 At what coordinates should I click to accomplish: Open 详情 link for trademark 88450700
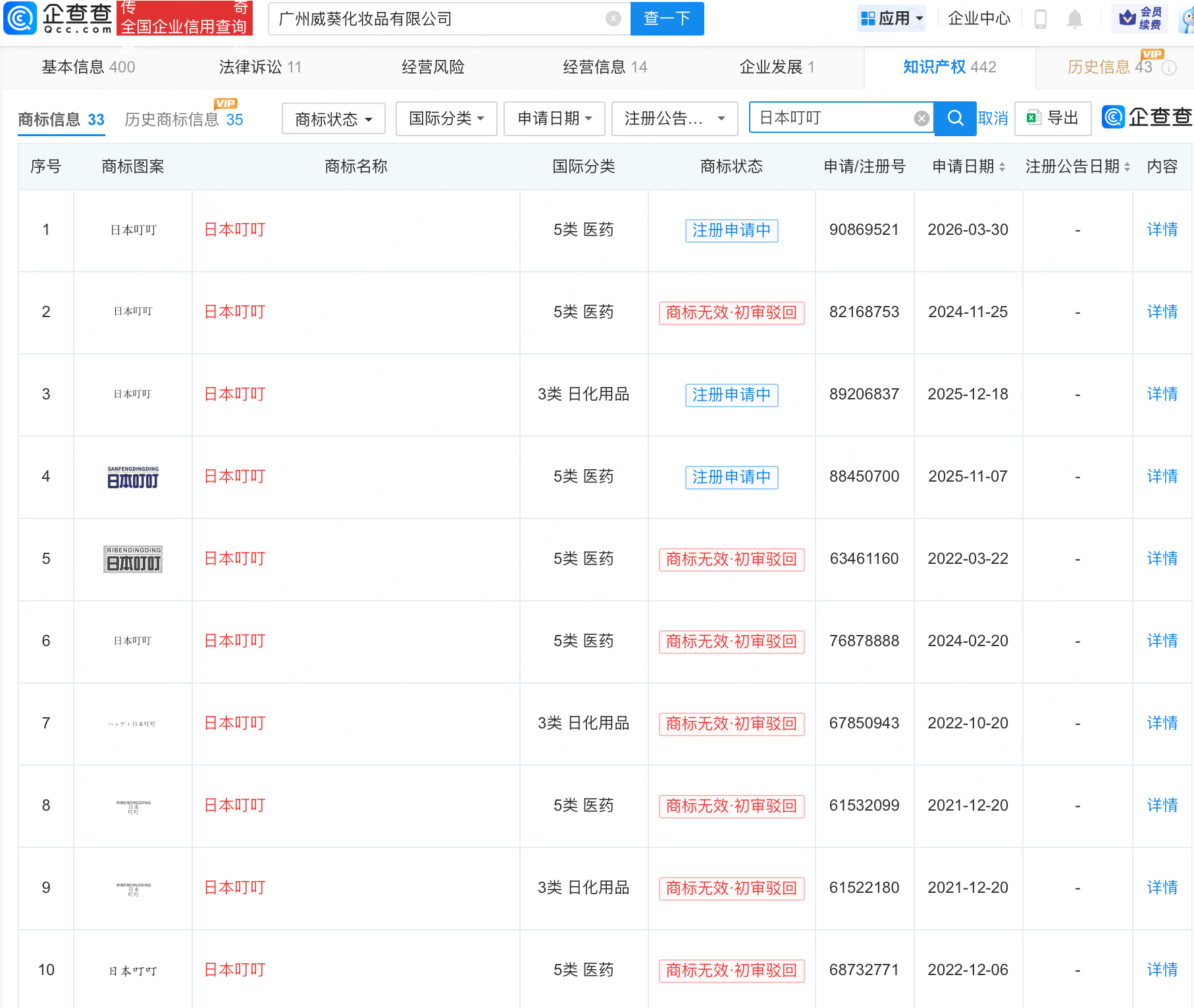tap(1162, 476)
